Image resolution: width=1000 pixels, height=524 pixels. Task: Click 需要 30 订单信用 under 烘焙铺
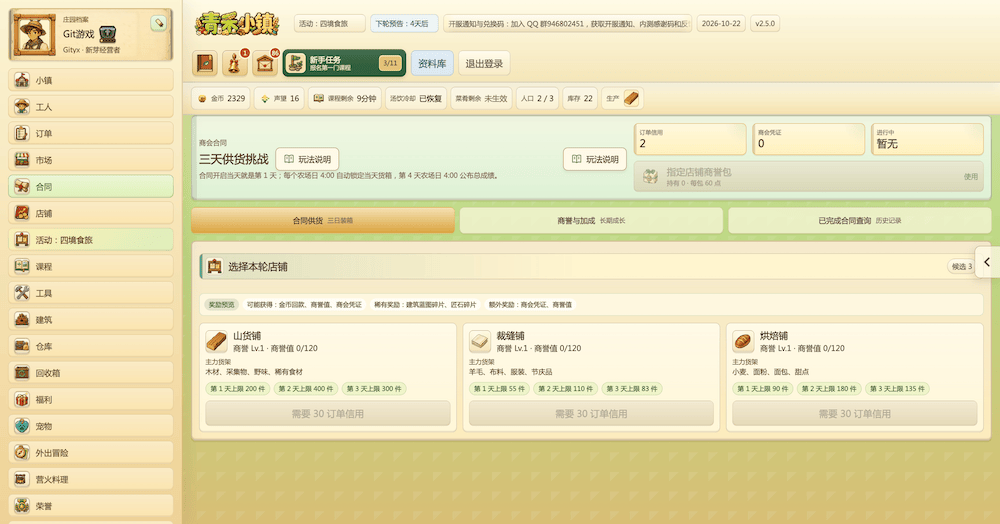855,414
